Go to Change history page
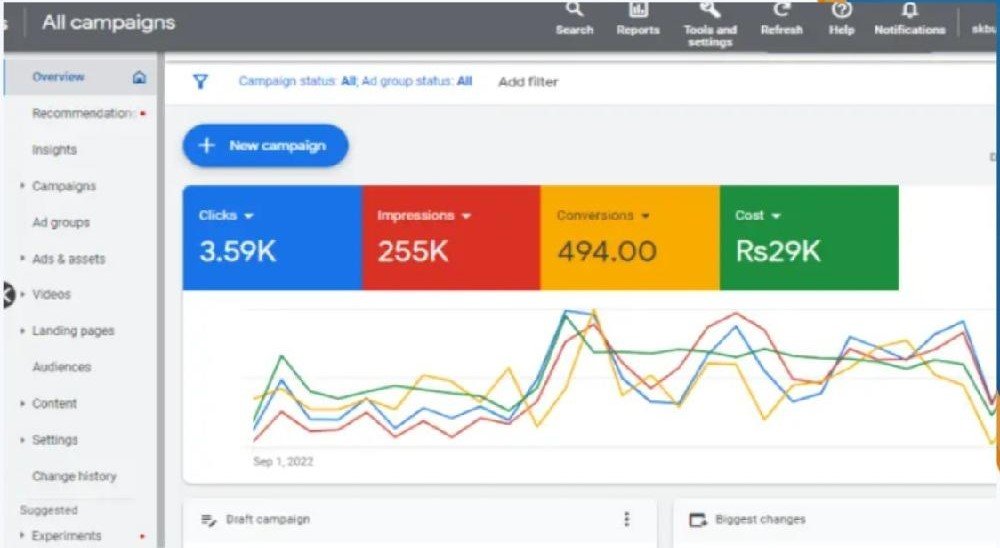 (74, 477)
